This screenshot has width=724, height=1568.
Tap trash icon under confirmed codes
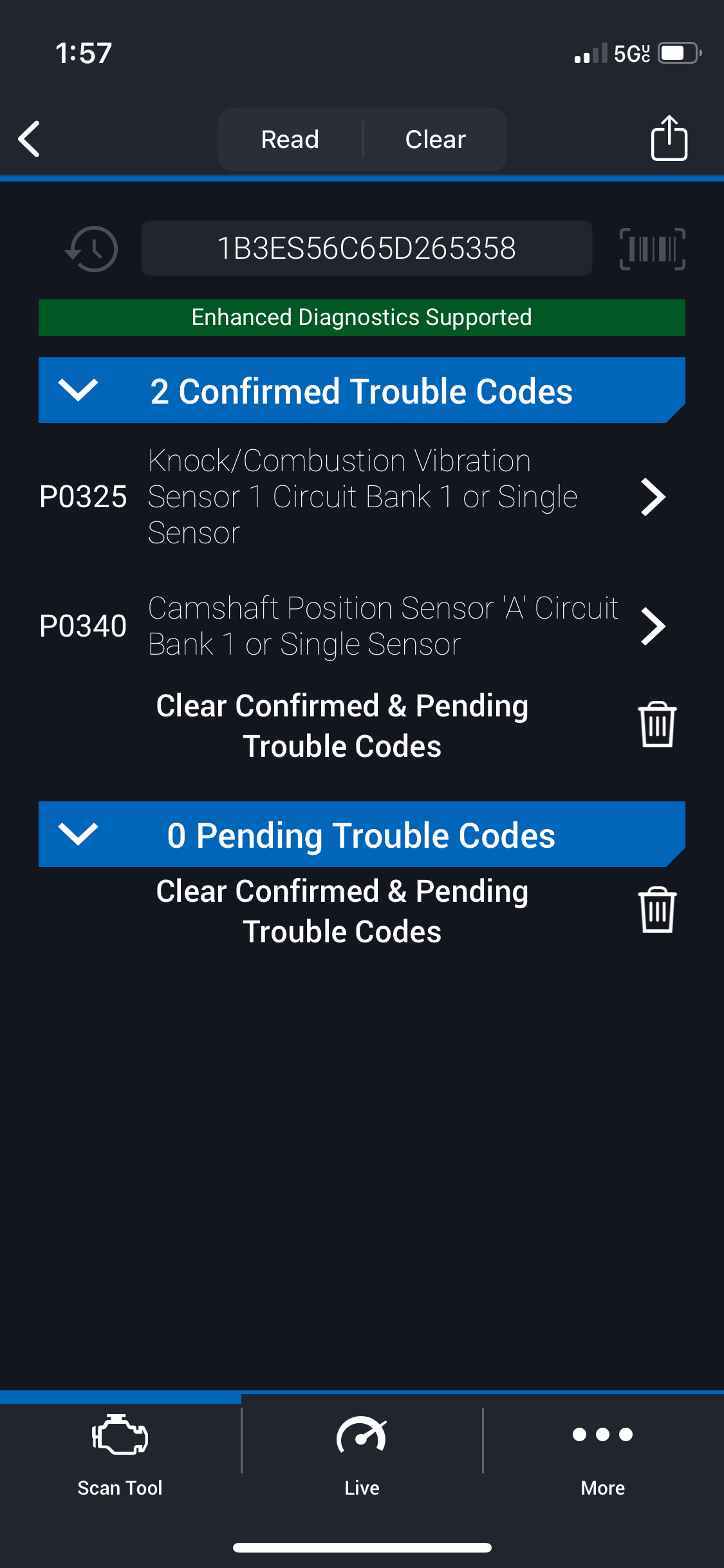click(x=656, y=725)
